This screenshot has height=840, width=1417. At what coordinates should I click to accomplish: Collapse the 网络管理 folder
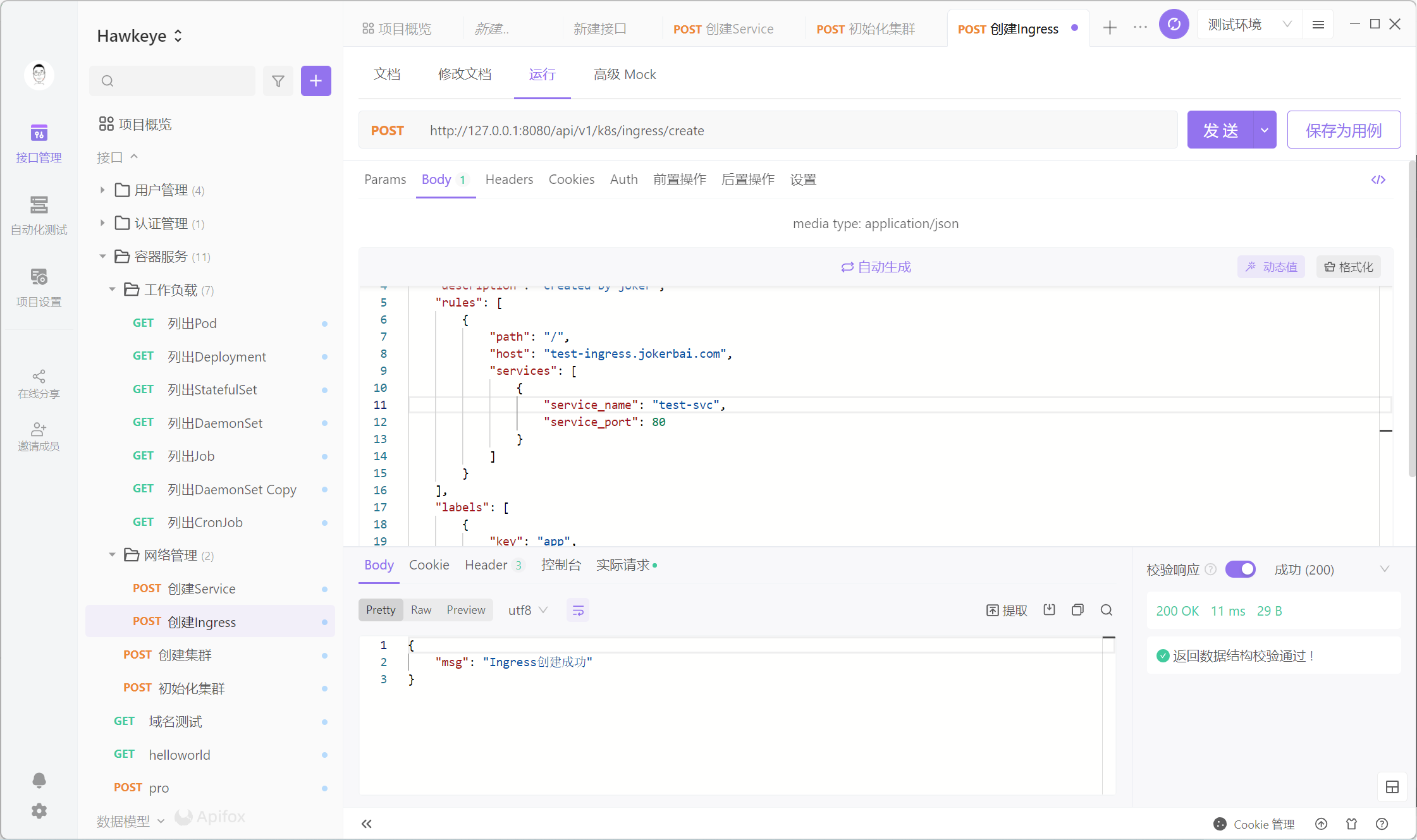tap(112, 555)
